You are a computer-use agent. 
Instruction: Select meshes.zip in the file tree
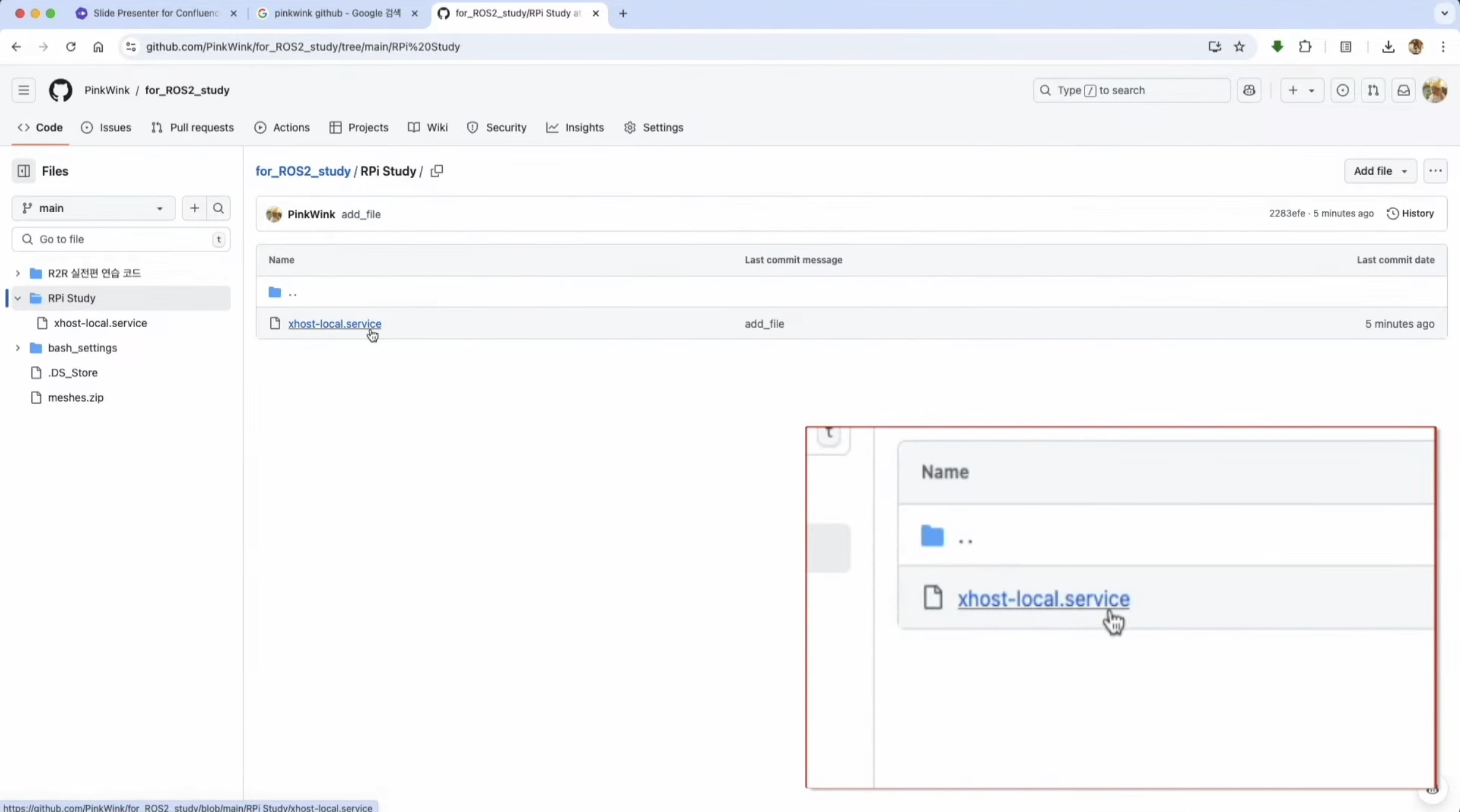click(76, 397)
